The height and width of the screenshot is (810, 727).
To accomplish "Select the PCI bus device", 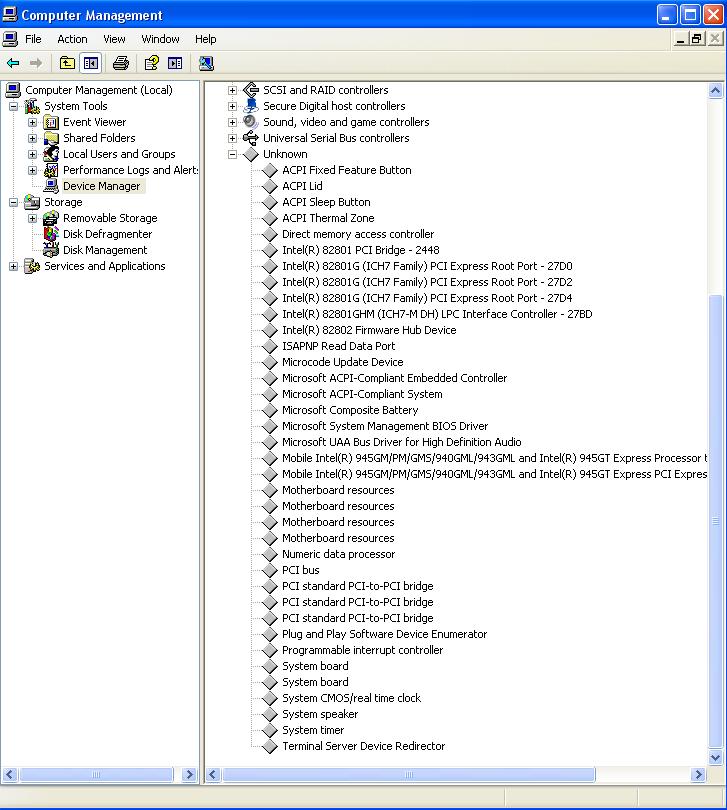I will click(x=301, y=570).
